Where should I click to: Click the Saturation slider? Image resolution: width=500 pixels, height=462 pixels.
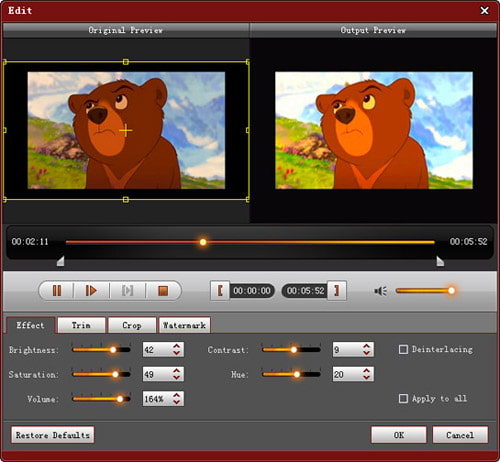click(101, 374)
